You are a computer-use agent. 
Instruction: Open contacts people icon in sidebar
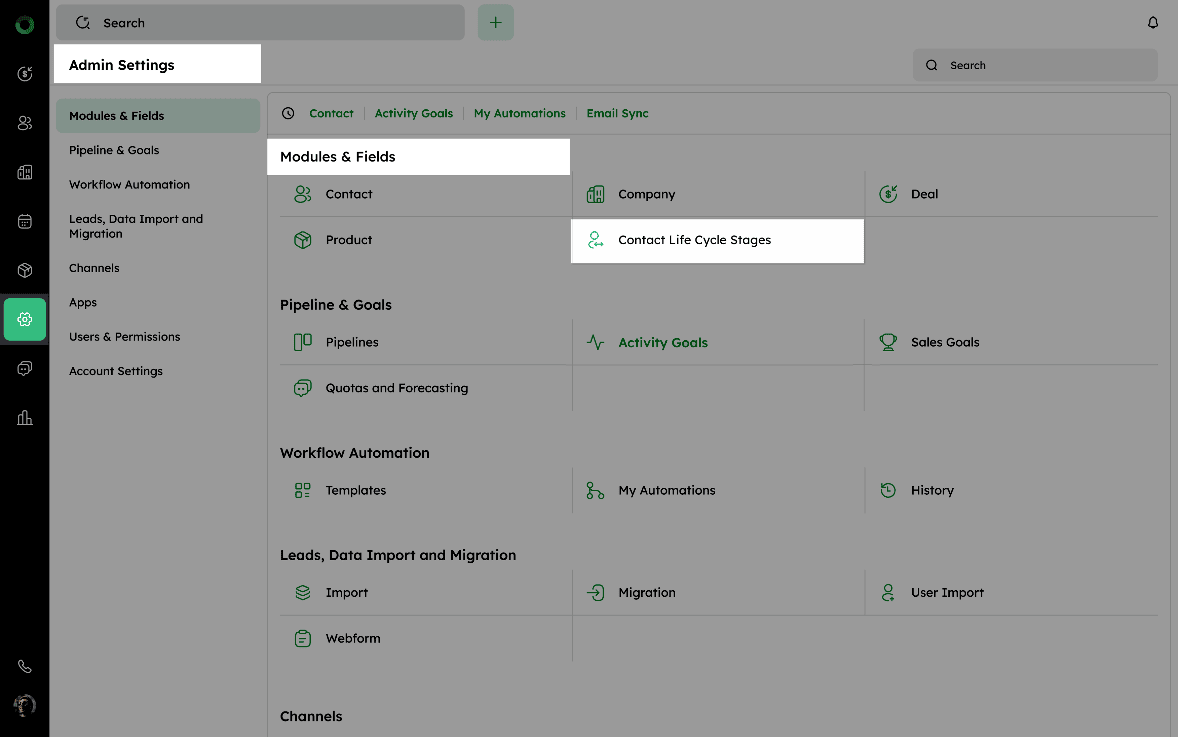pos(25,123)
